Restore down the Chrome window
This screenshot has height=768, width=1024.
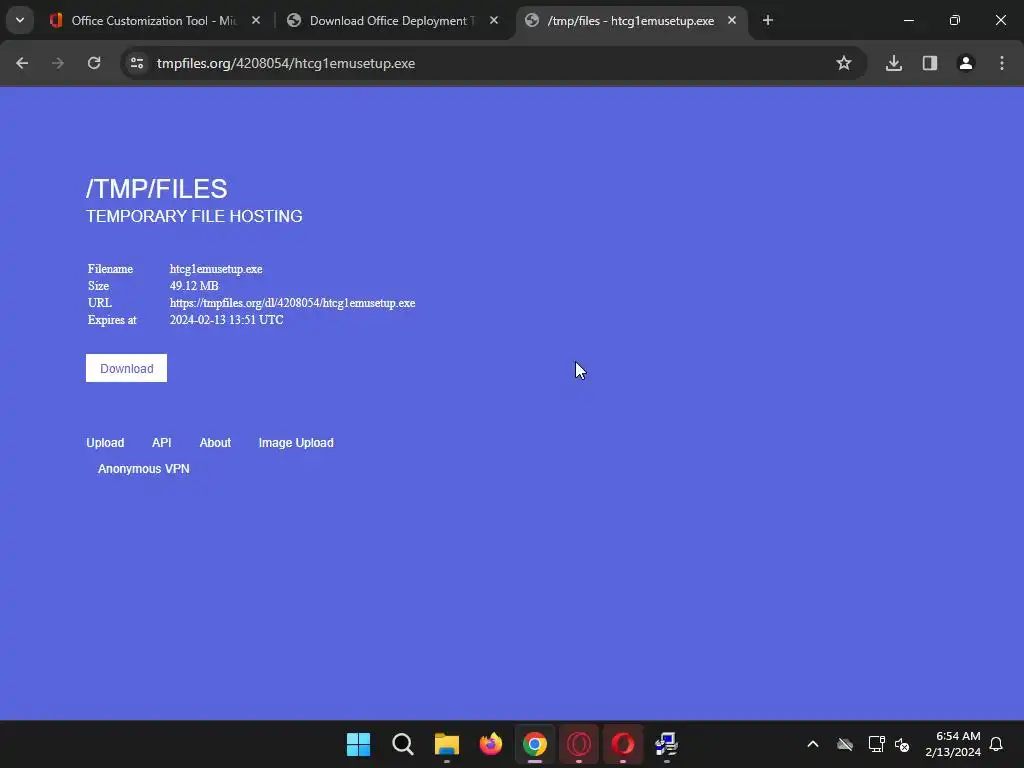click(x=955, y=20)
